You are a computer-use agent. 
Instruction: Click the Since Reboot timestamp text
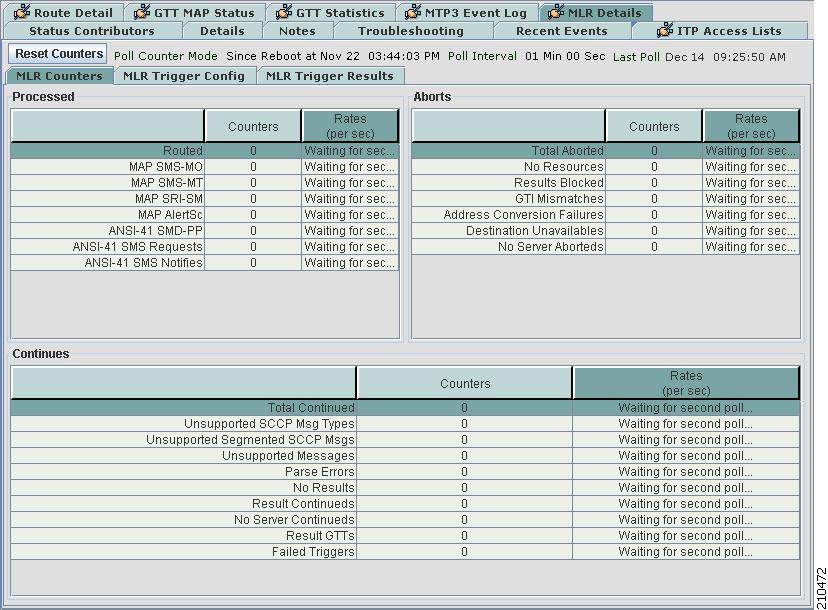point(333,56)
